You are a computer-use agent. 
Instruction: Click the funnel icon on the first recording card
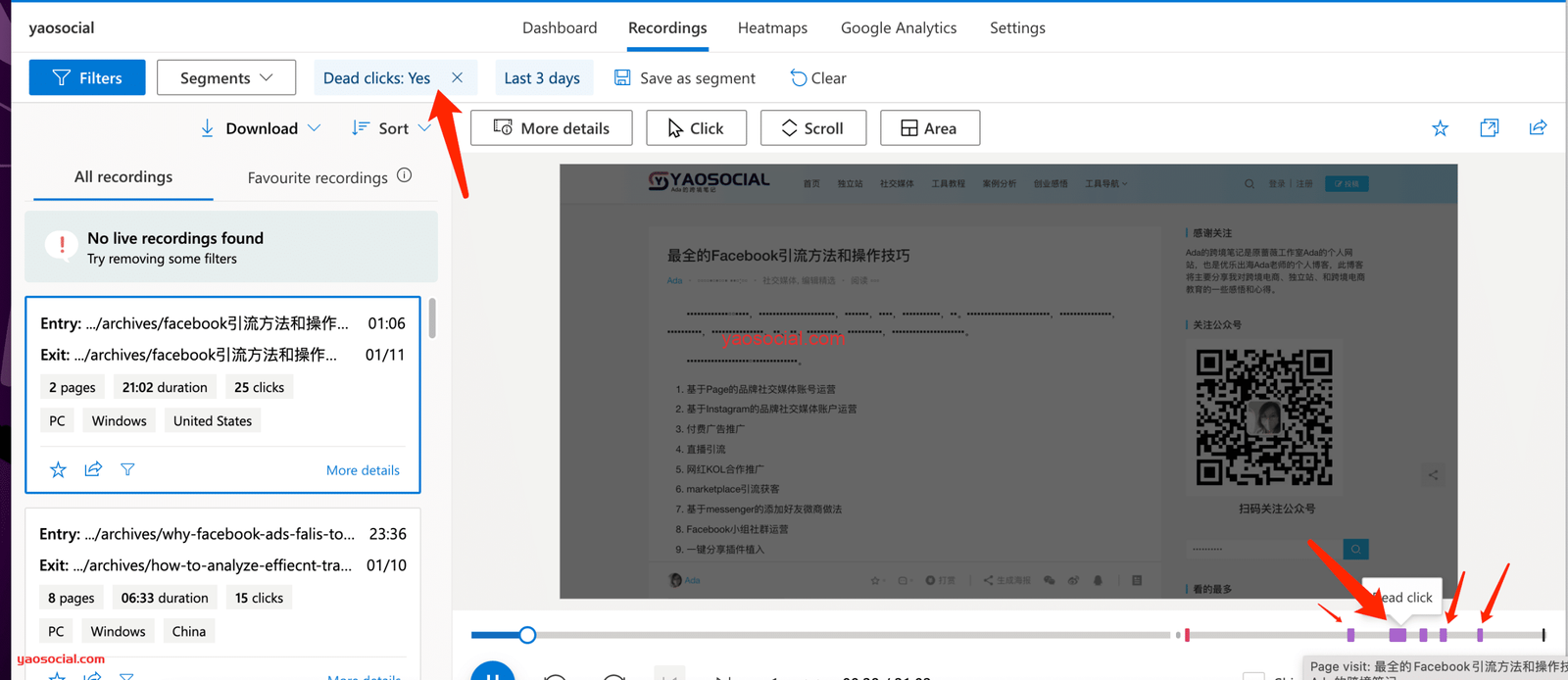[127, 469]
